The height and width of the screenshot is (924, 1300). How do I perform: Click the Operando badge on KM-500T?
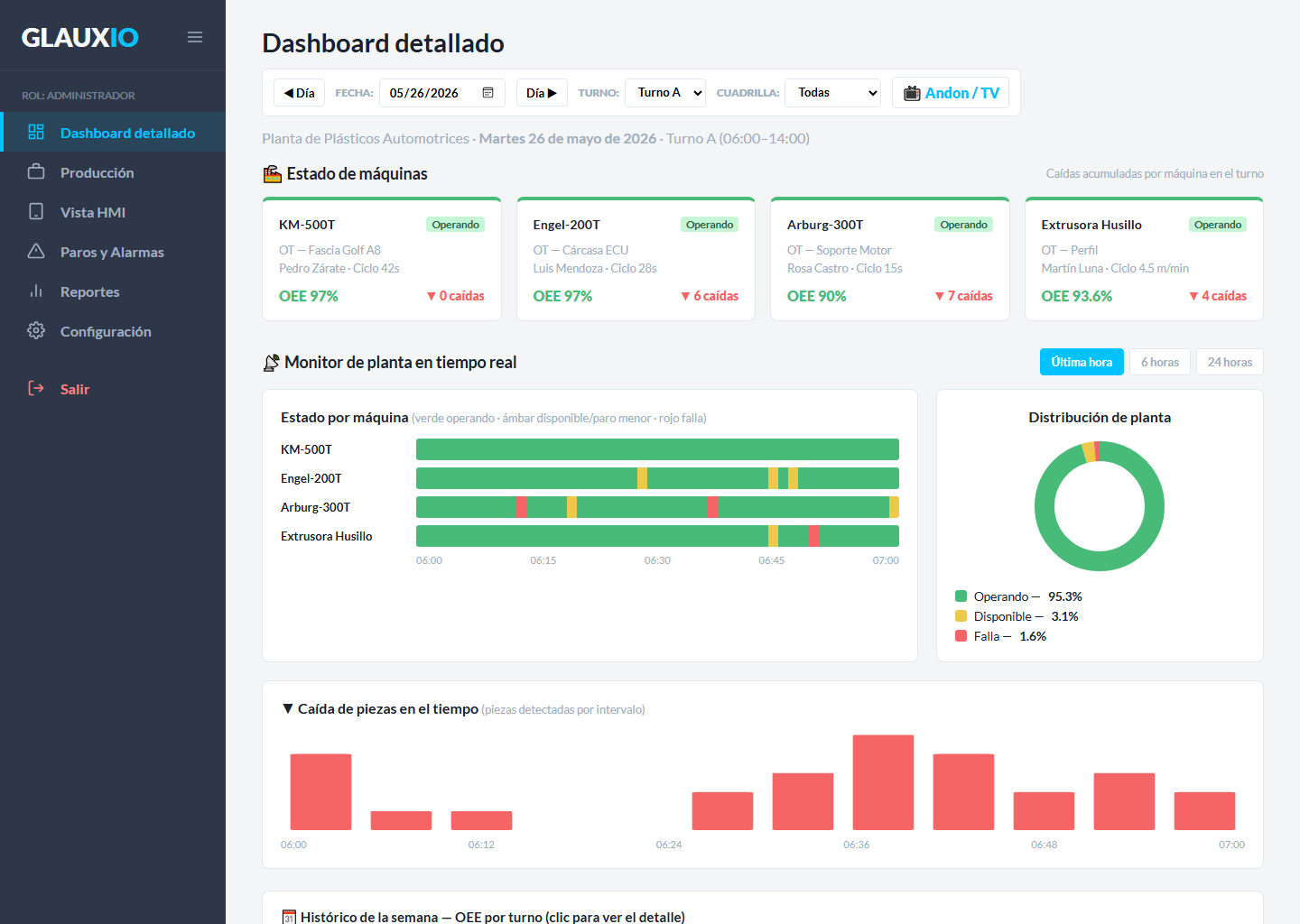coord(455,225)
